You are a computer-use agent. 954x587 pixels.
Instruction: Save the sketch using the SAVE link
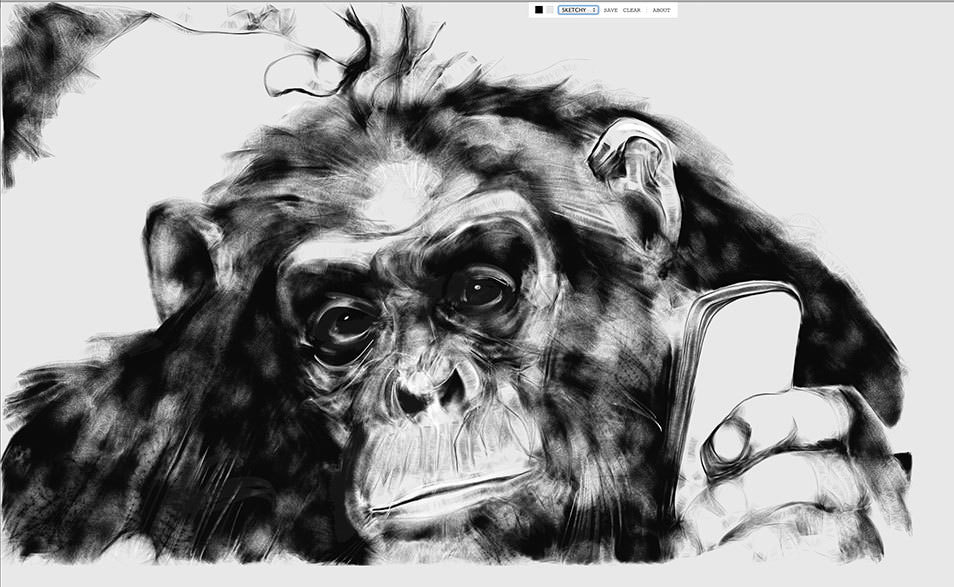[x=611, y=10]
